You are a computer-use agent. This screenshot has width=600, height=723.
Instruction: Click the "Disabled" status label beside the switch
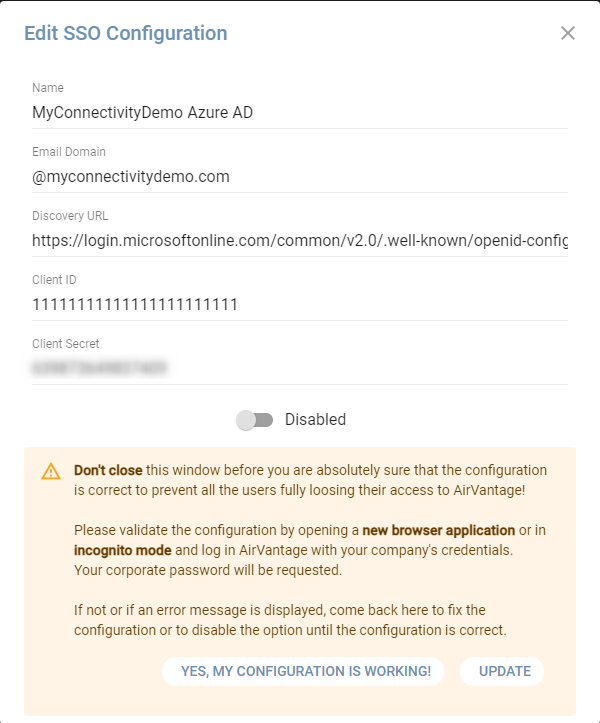315,420
